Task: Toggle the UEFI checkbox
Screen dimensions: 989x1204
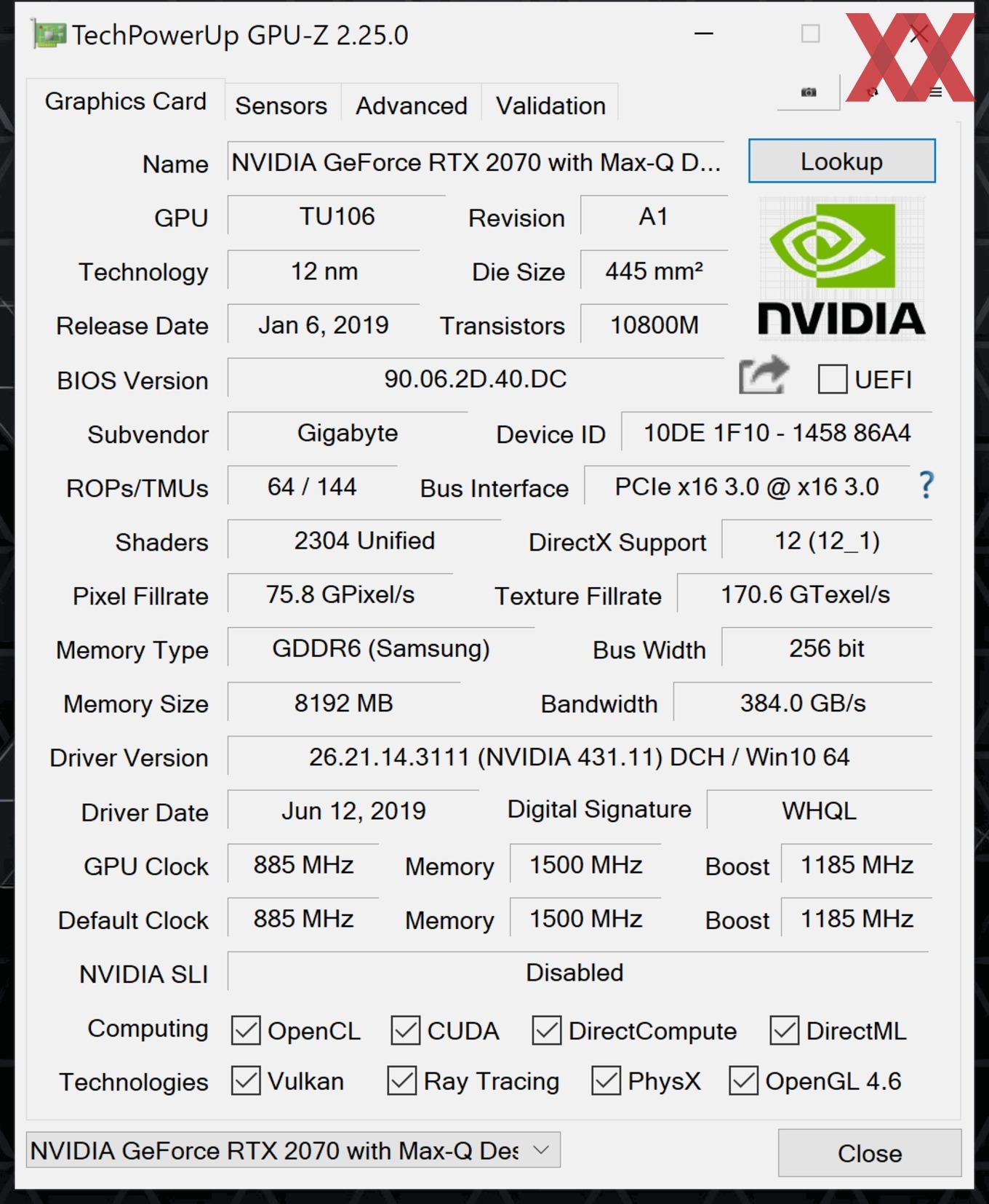Action: [x=832, y=379]
